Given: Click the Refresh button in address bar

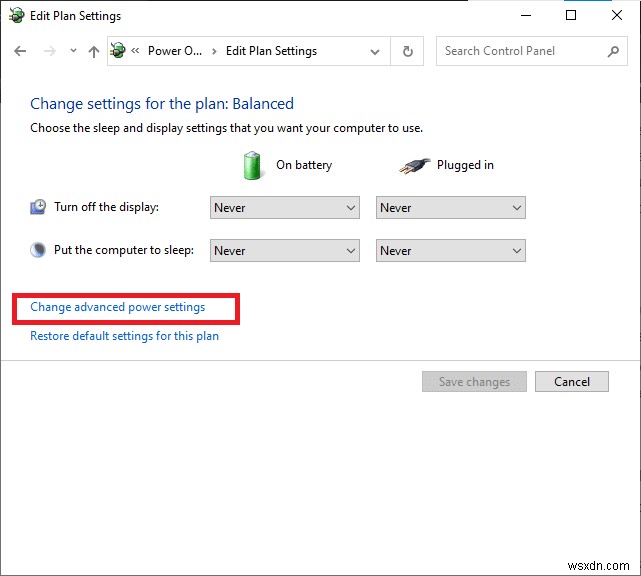Looking at the screenshot, I should (x=407, y=52).
